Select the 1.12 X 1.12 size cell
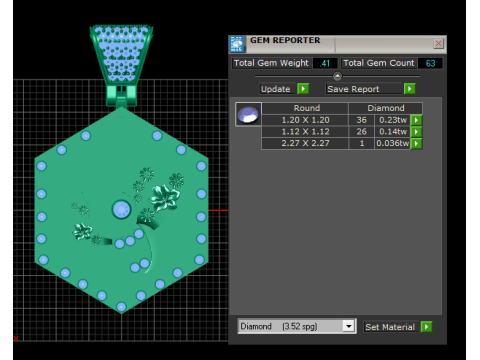This screenshot has width=480, height=360. click(x=305, y=132)
